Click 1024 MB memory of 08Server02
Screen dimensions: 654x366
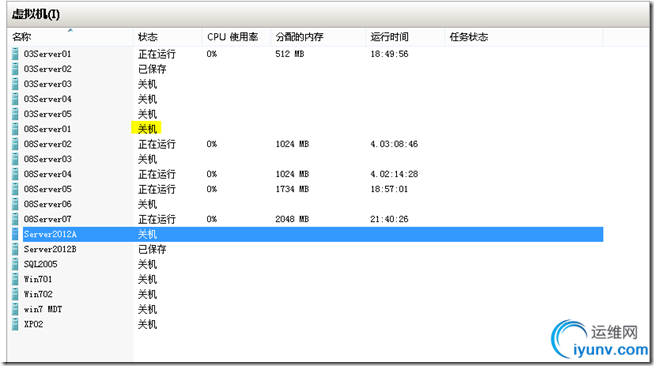(x=292, y=144)
